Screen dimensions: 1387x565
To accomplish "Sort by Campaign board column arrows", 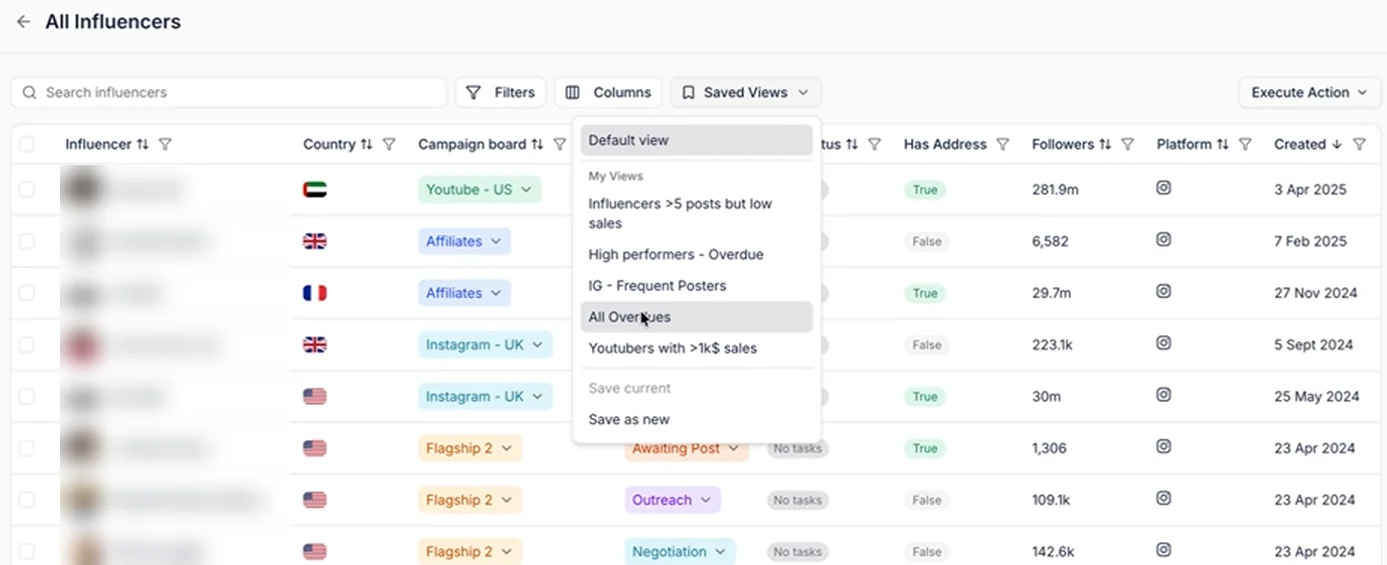I will [537, 144].
